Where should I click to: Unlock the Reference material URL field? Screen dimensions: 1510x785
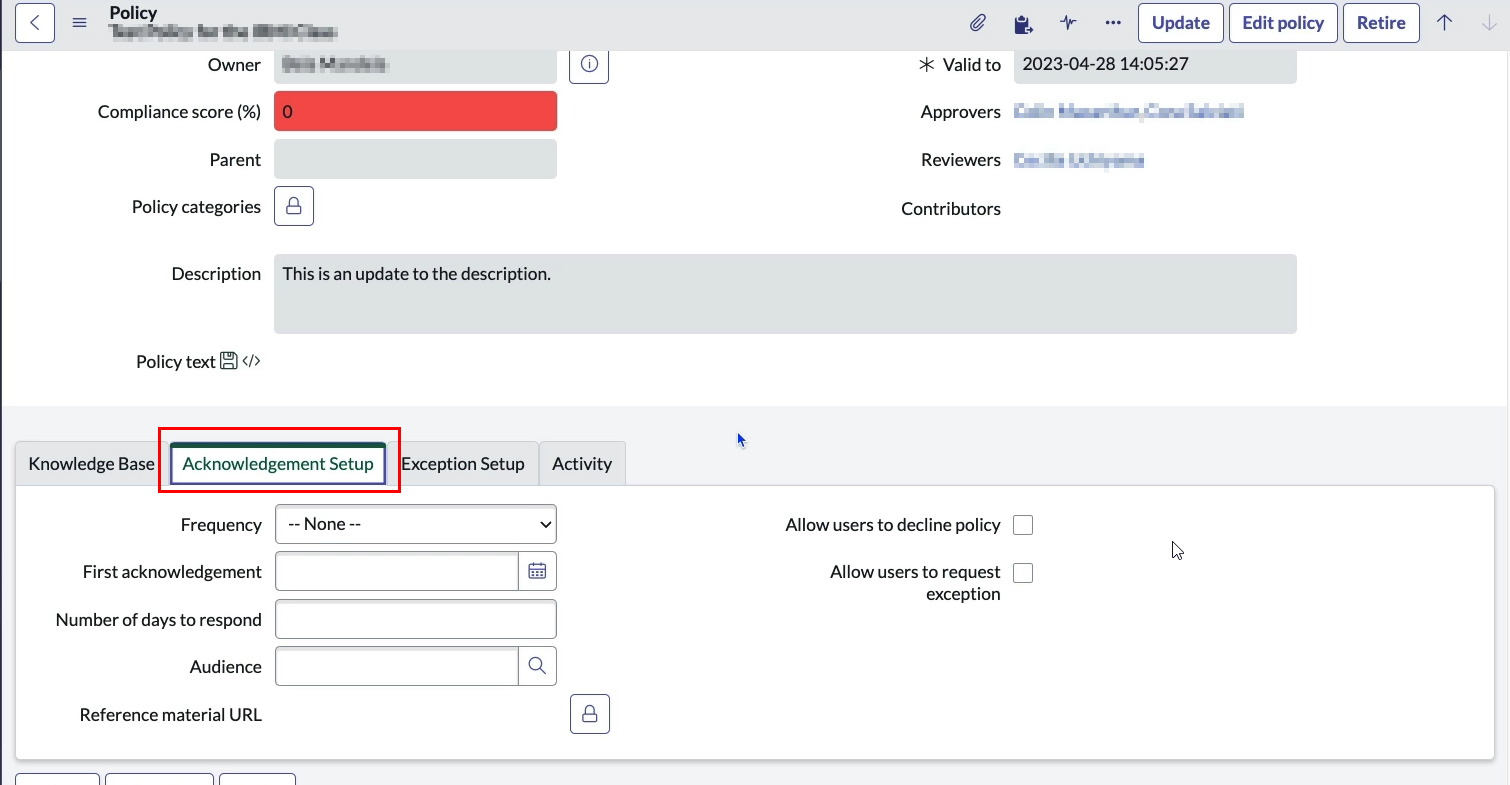tap(590, 714)
